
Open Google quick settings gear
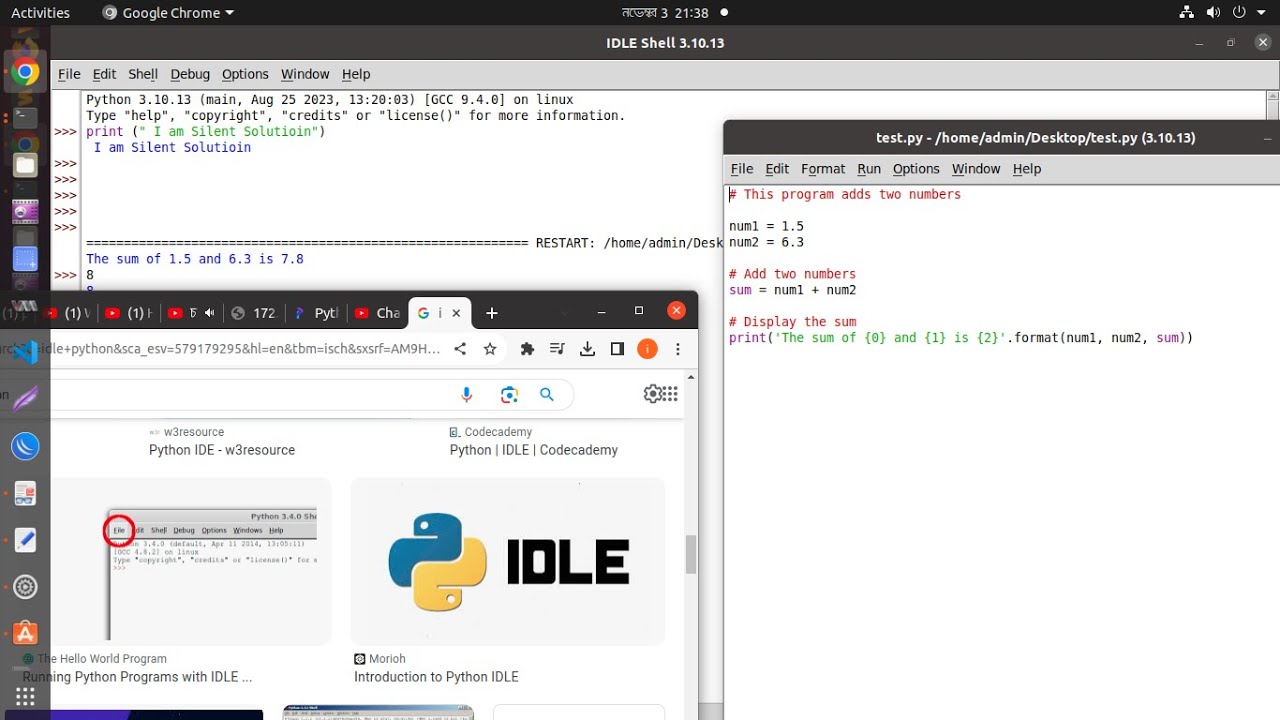[652, 394]
